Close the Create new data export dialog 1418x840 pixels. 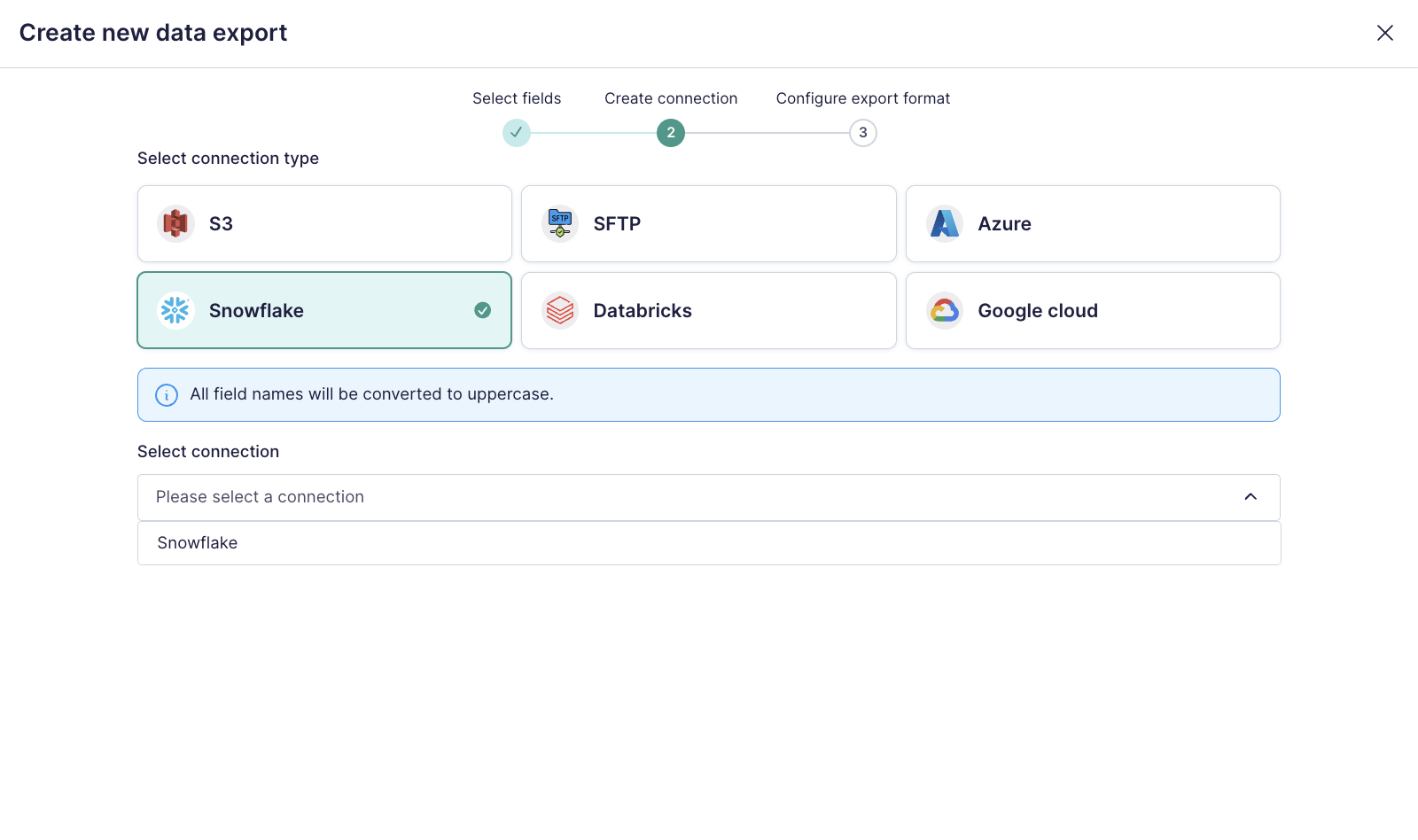click(x=1385, y=33)
